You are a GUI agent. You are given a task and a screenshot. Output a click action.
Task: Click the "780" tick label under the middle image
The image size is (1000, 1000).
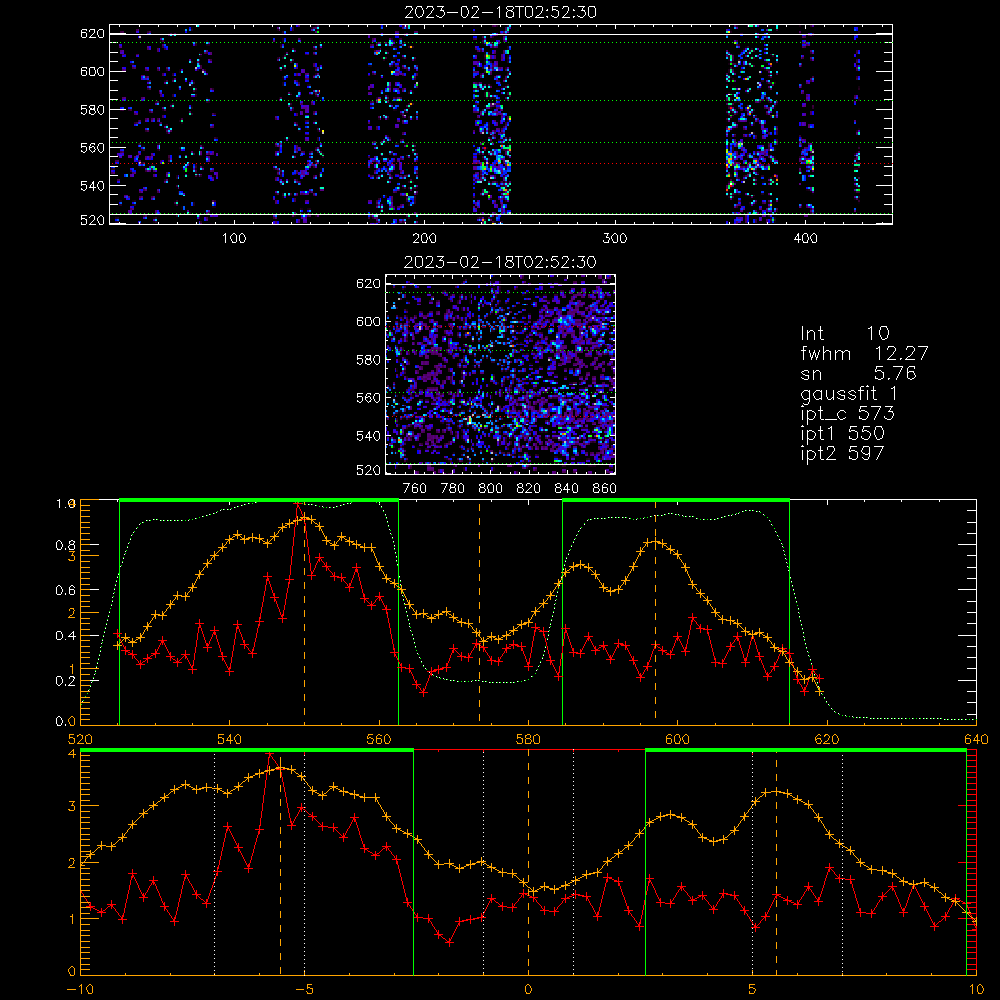click(453, 489)
